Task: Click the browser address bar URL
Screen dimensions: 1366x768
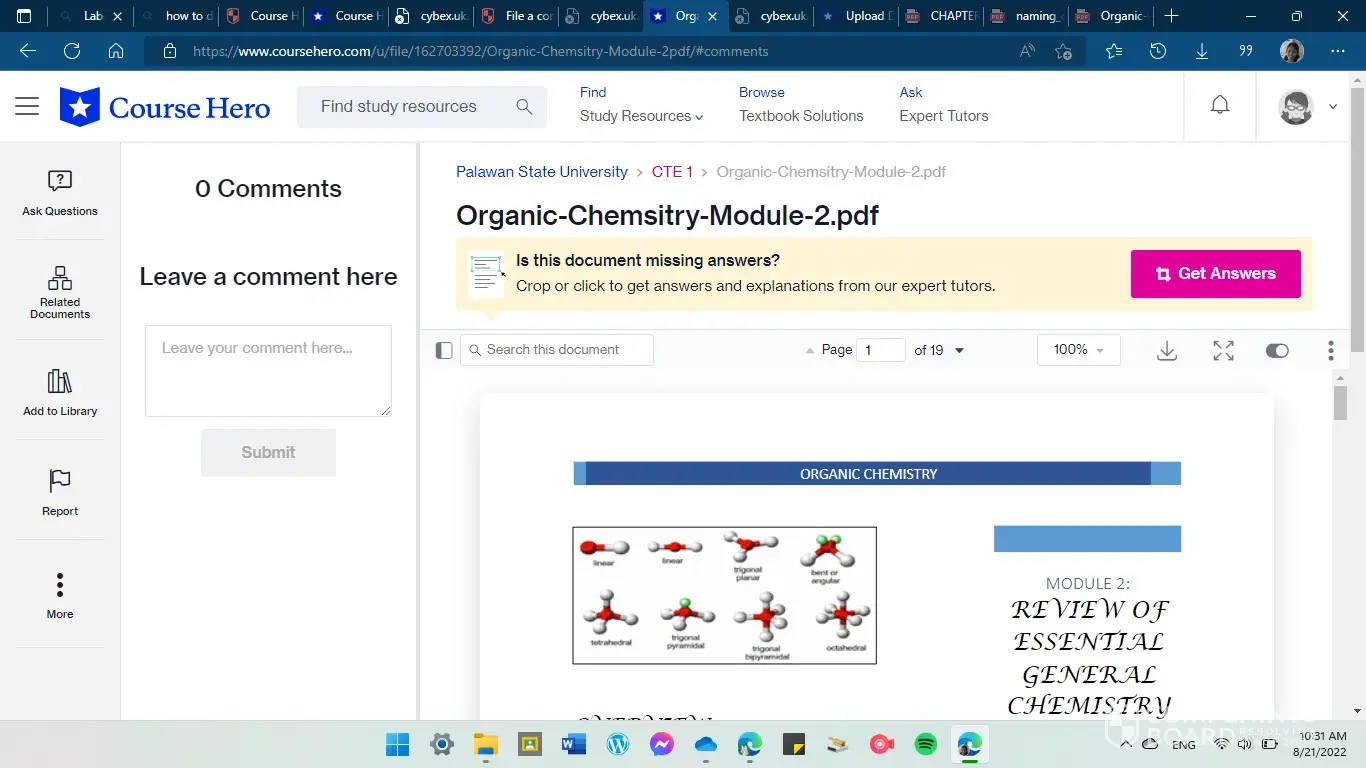Action: [x=480, y=51]
